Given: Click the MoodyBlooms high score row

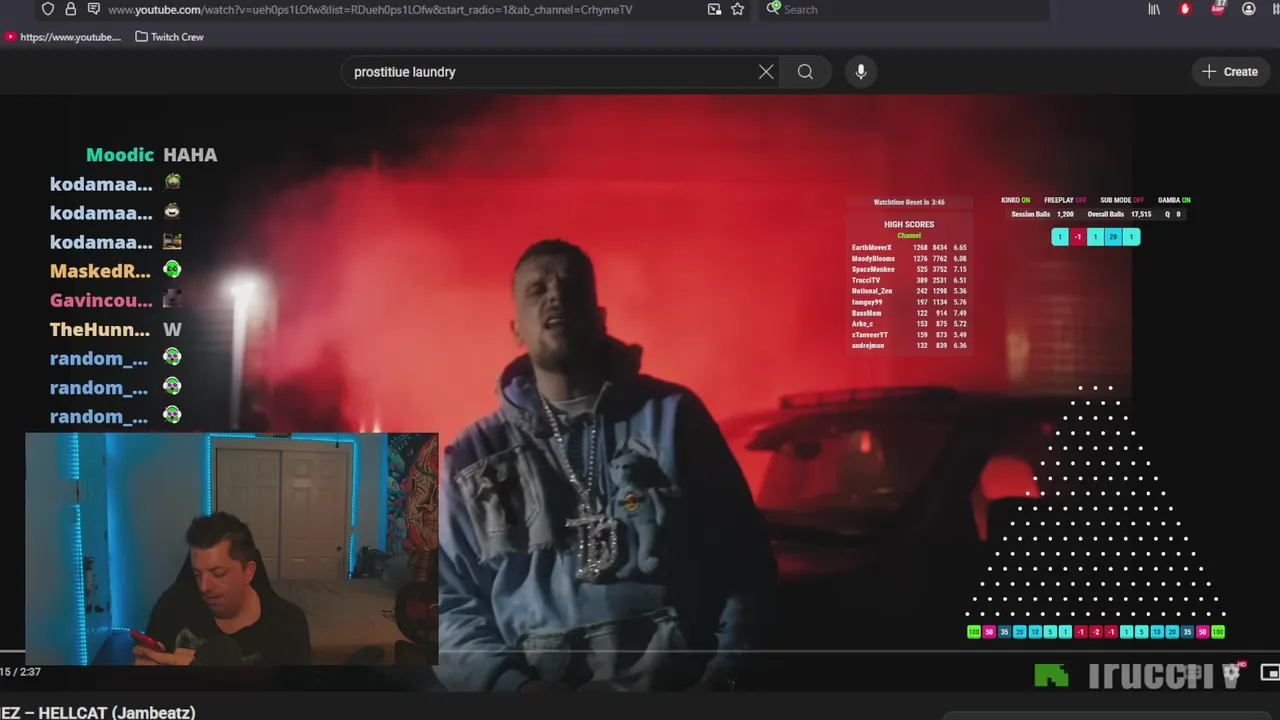Looking at the screenshot, I should point(909,258).
